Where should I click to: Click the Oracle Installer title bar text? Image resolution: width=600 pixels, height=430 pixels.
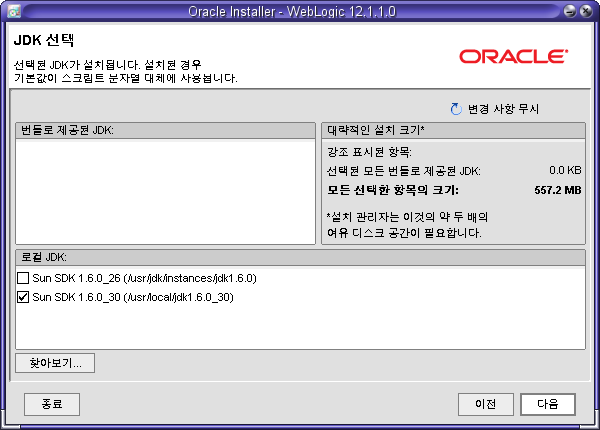(300, 10)
